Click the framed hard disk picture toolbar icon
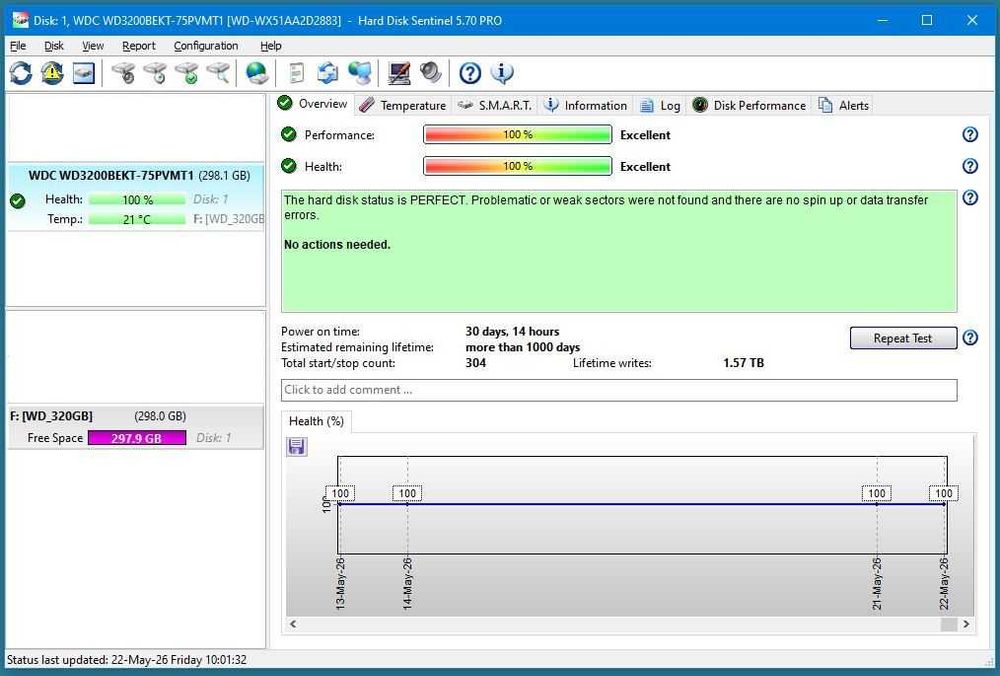The height and width of the screenshot is (676, 1000). (x=84, y=73)
